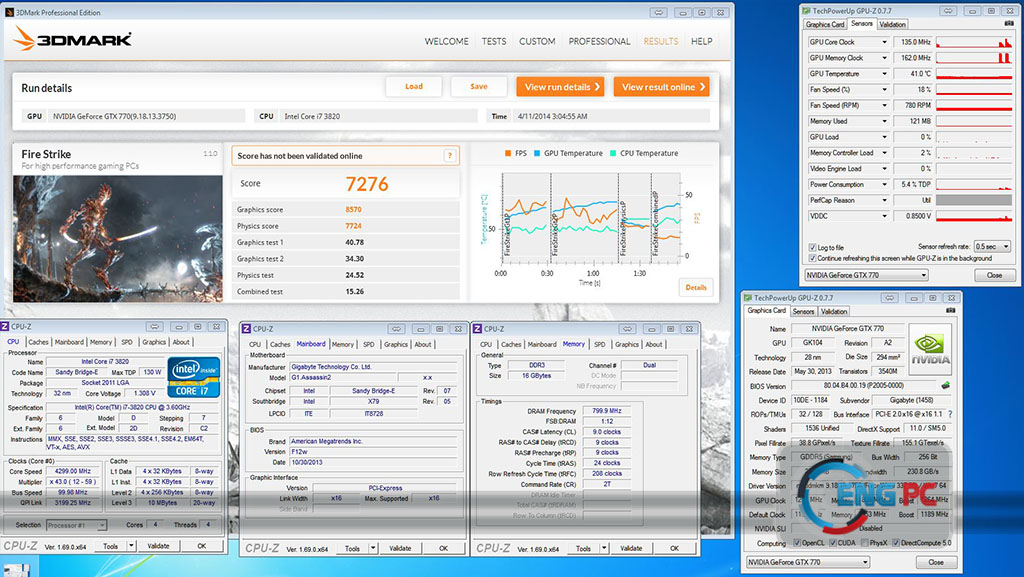The height and width of the screenshot is (577, 1024).
Task: Open the GPU Core Clock sensor dropdown
Action: point(884,42)
